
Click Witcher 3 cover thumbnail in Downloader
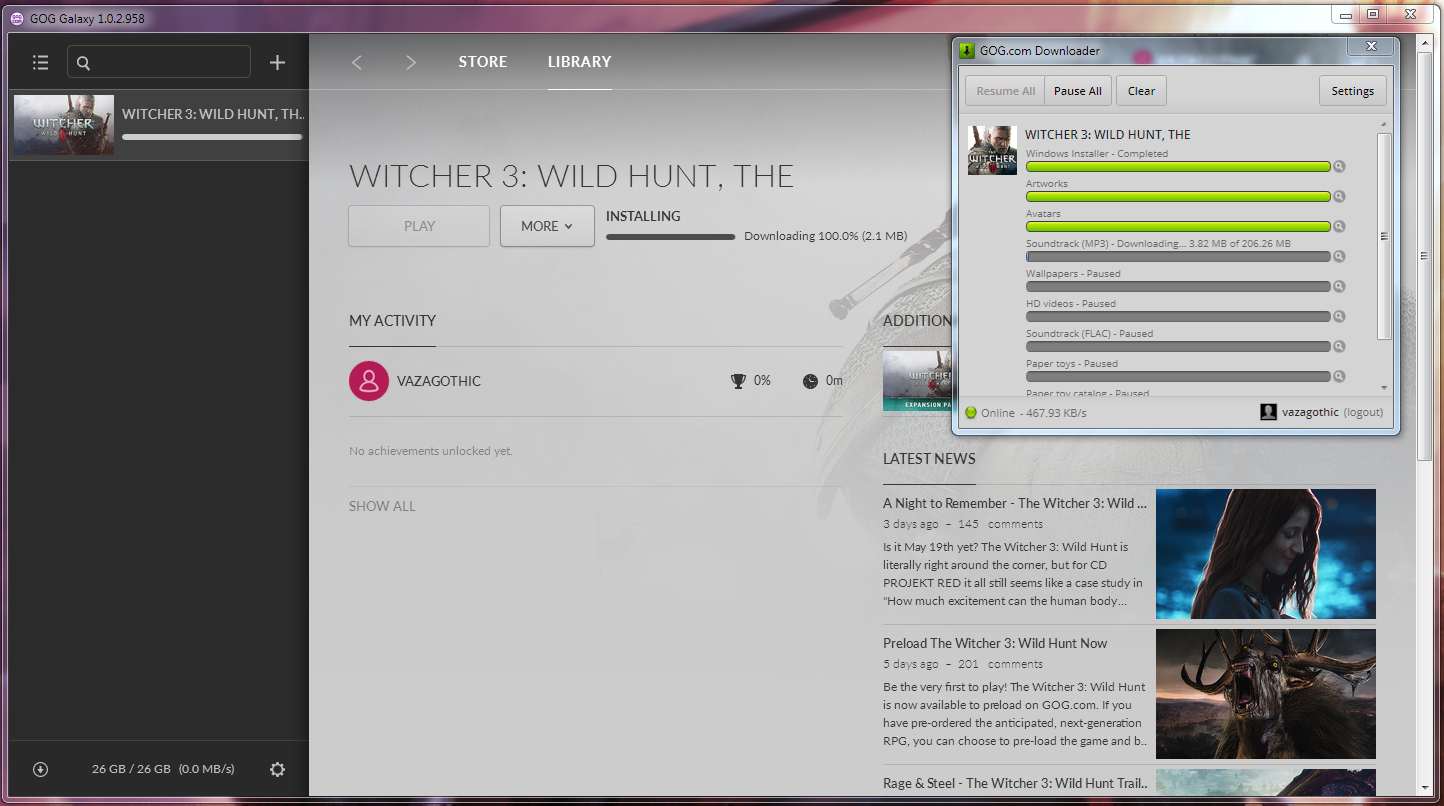(992, 151)
